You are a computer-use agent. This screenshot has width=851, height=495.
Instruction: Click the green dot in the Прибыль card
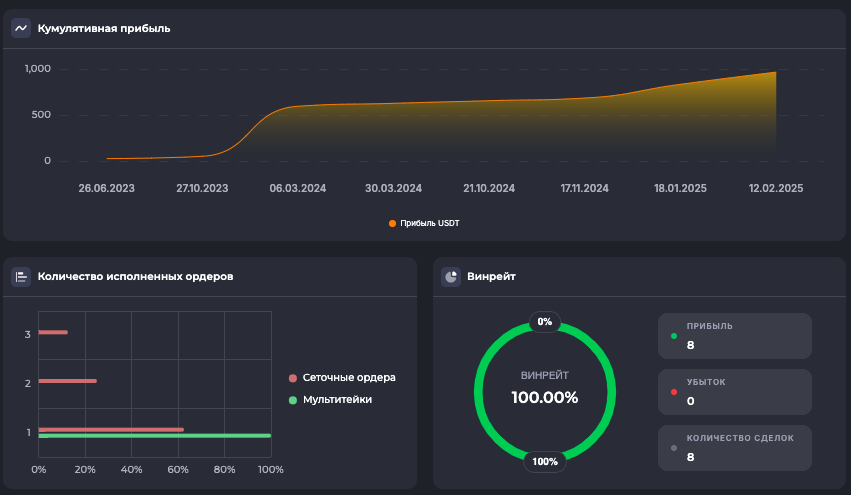tap(674, 337)
